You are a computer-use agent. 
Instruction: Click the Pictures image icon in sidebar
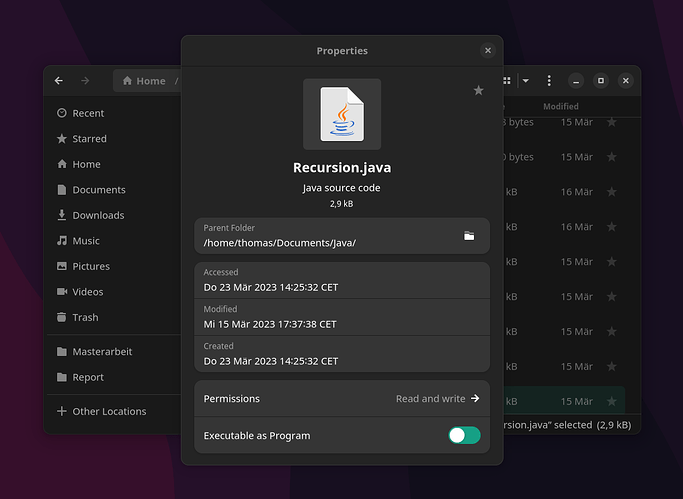[x=62, y=266]
